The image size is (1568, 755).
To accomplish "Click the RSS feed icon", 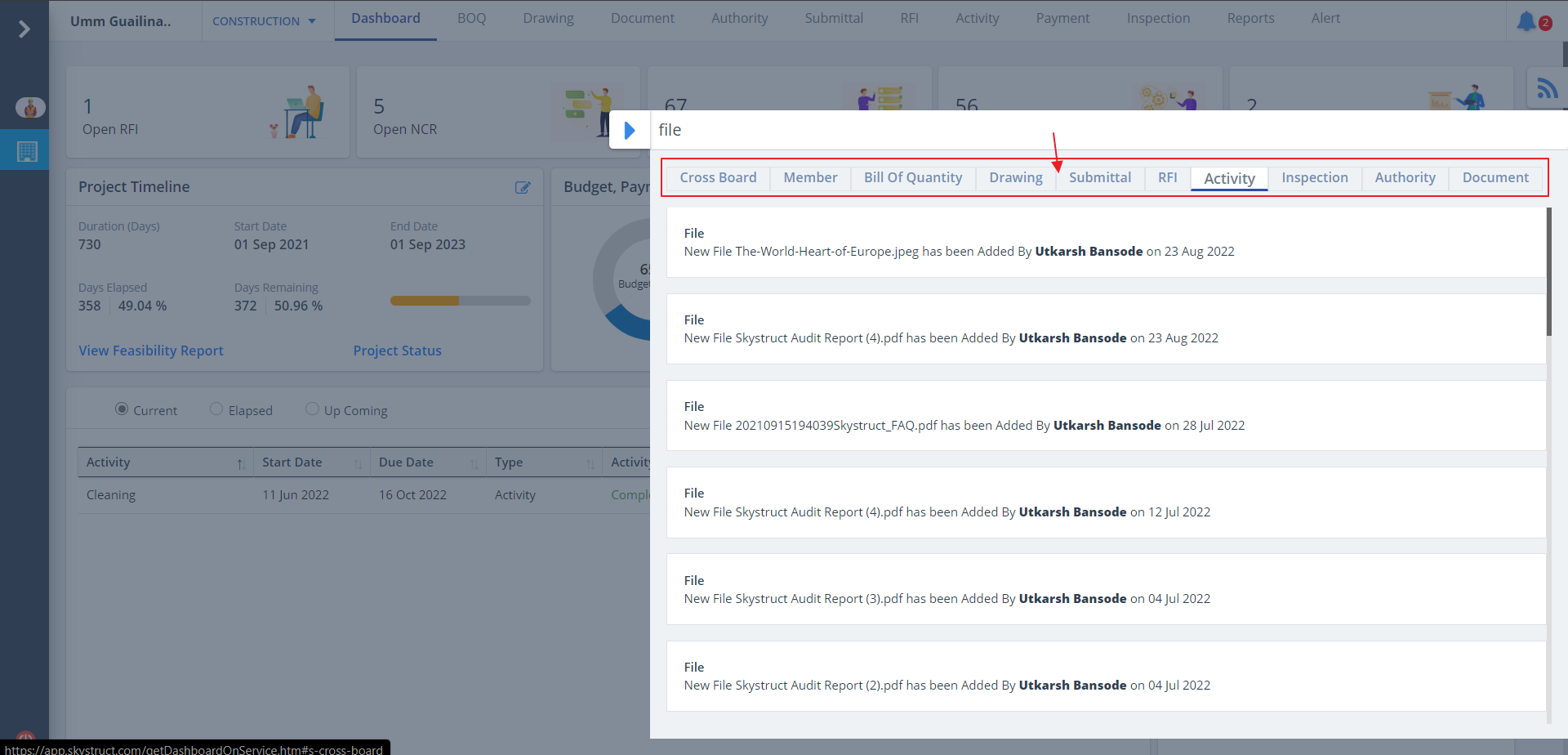I will [x=1546, y=88].
